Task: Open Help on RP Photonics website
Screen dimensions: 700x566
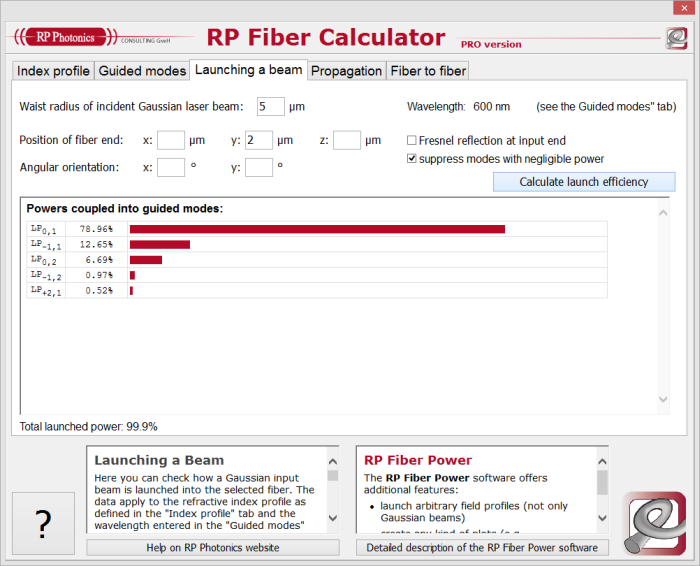Action: tap(212, 547)
